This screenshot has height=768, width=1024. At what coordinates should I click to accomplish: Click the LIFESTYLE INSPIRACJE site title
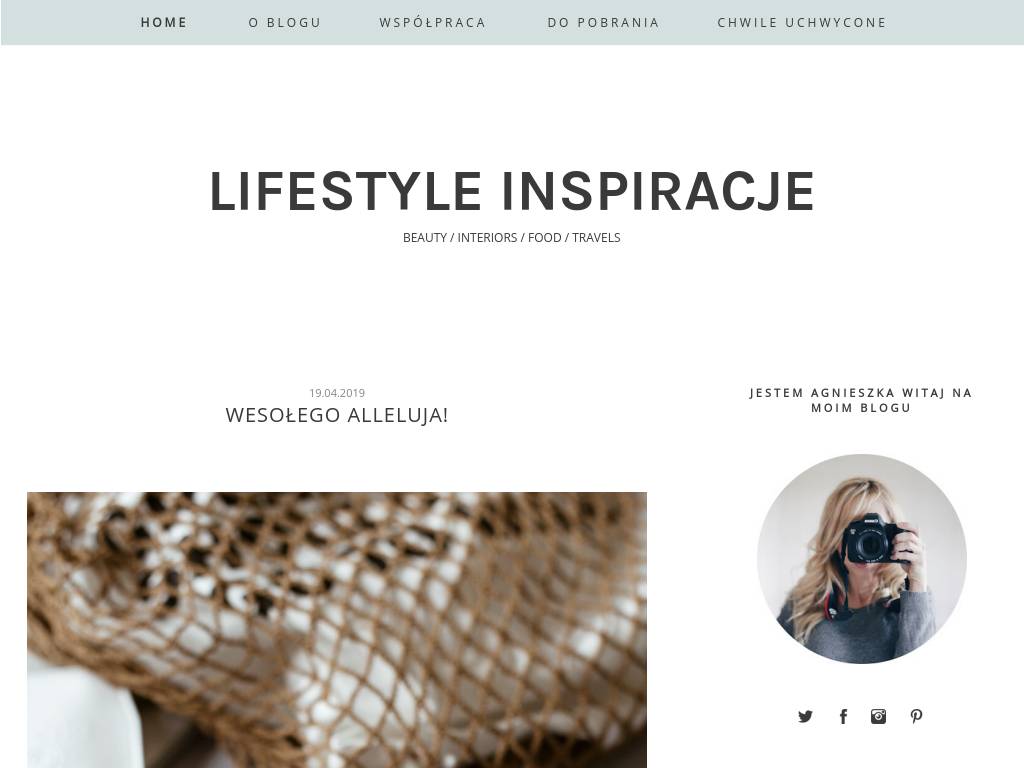[x=512, y=191]
